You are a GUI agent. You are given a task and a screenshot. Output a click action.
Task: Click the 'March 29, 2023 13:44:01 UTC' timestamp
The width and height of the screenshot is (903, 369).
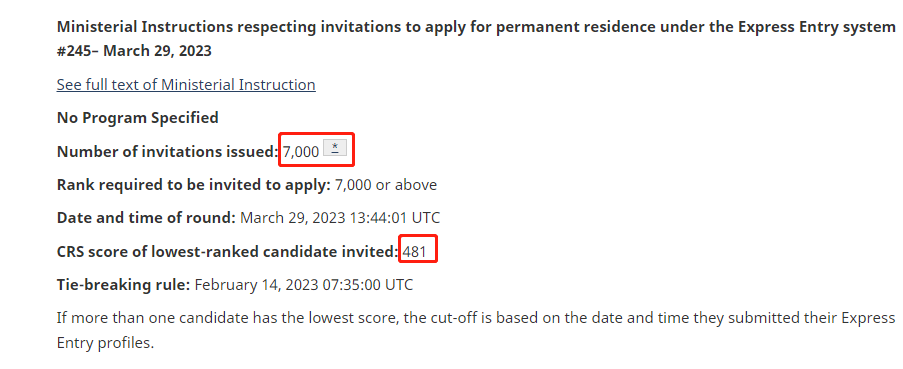click(340, 218)
